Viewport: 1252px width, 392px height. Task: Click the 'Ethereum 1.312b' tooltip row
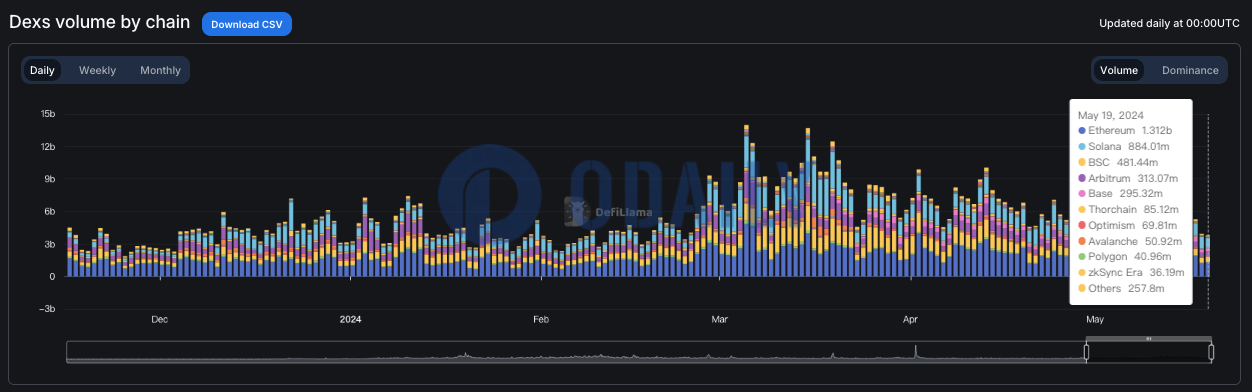click(1125, 131)
